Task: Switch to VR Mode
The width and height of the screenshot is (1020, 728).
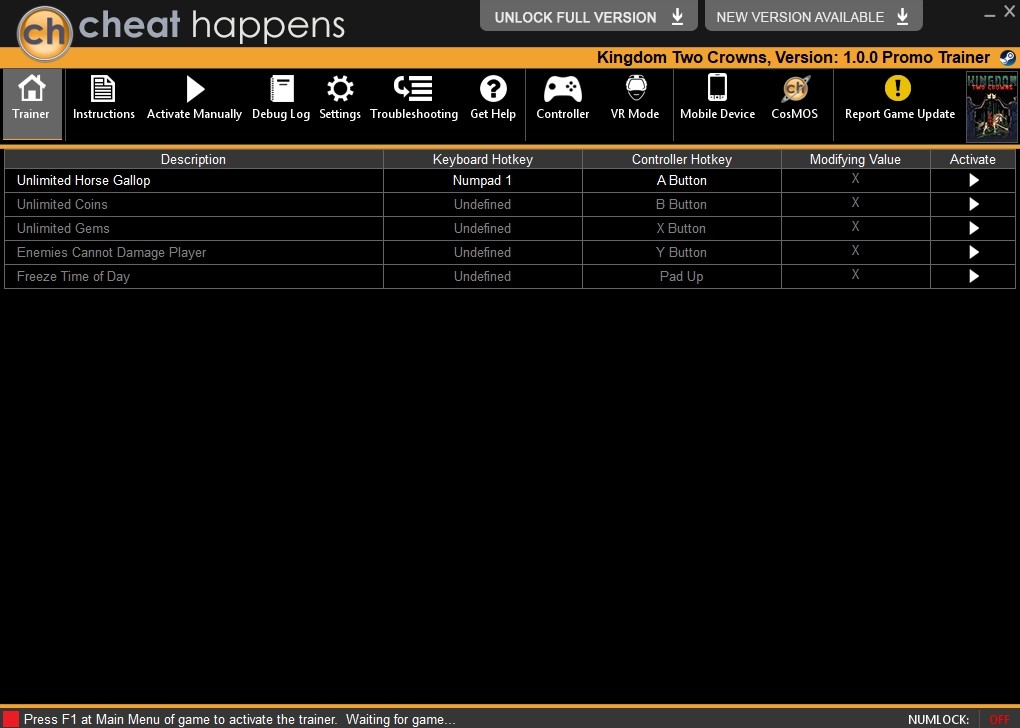Action: 635,98
